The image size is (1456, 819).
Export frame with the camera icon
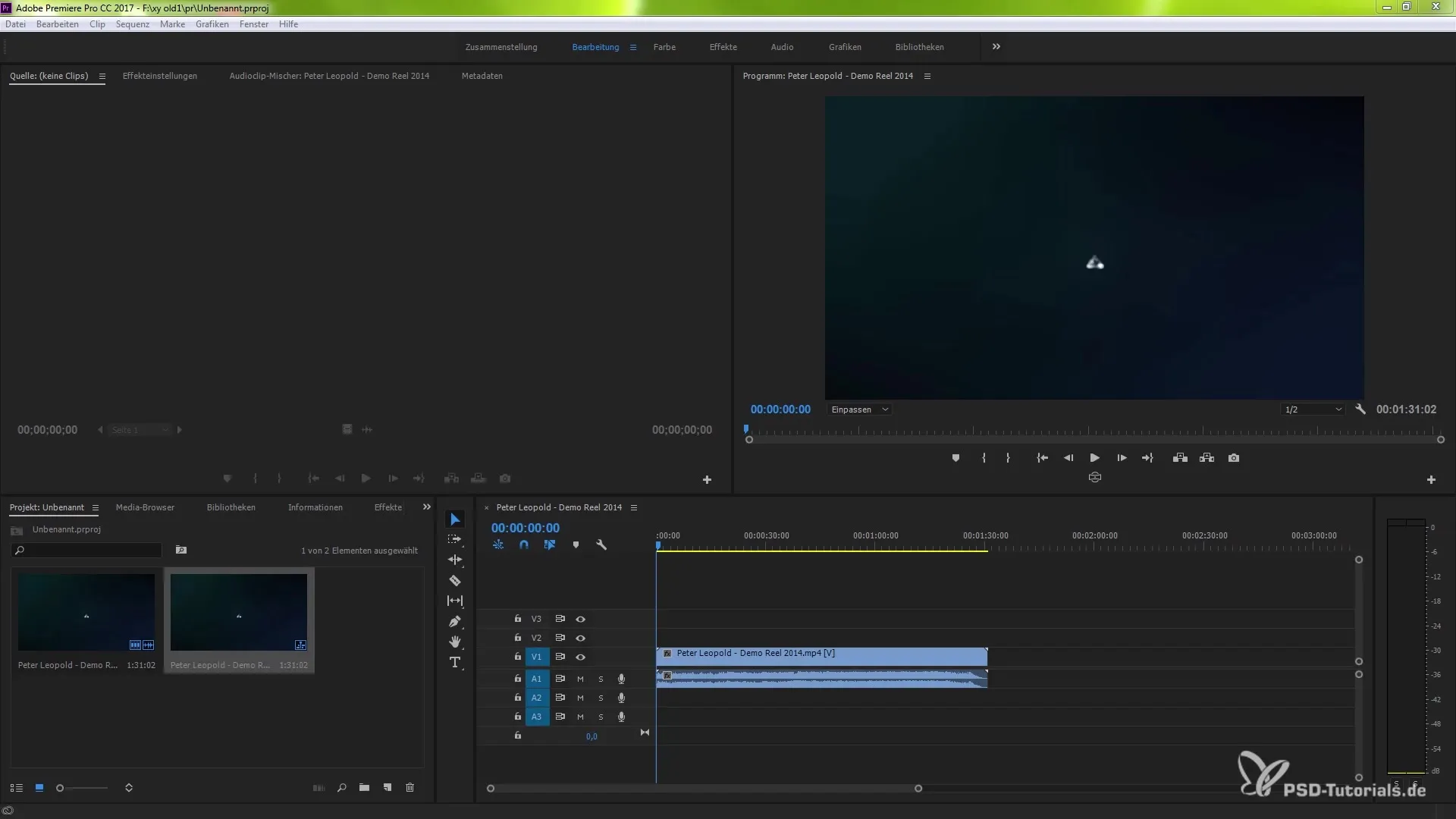pyautogui.click(x=1234, y=458)
